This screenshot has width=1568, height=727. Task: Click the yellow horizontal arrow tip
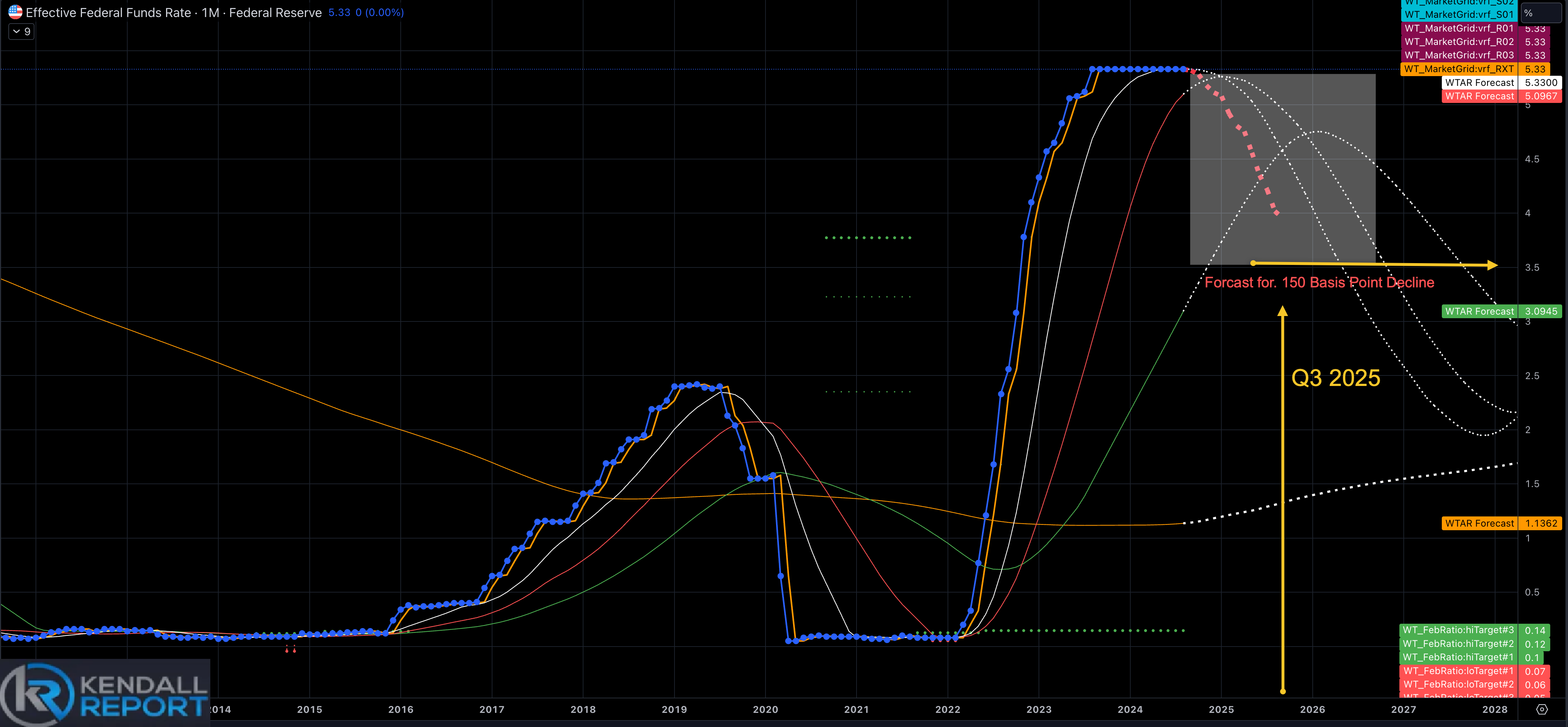coord(1492,265)
